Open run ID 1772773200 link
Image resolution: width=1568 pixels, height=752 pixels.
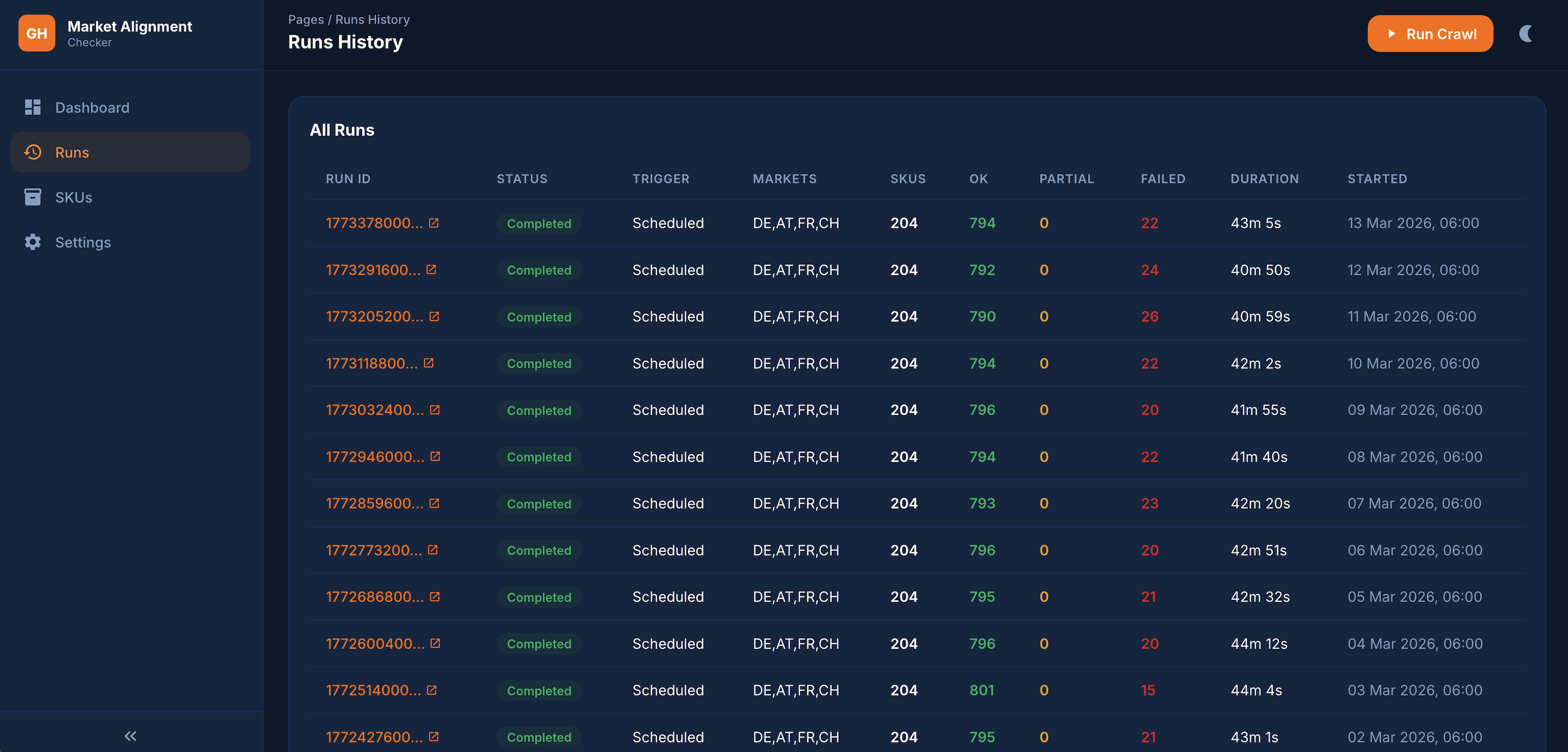click(373, 550)
